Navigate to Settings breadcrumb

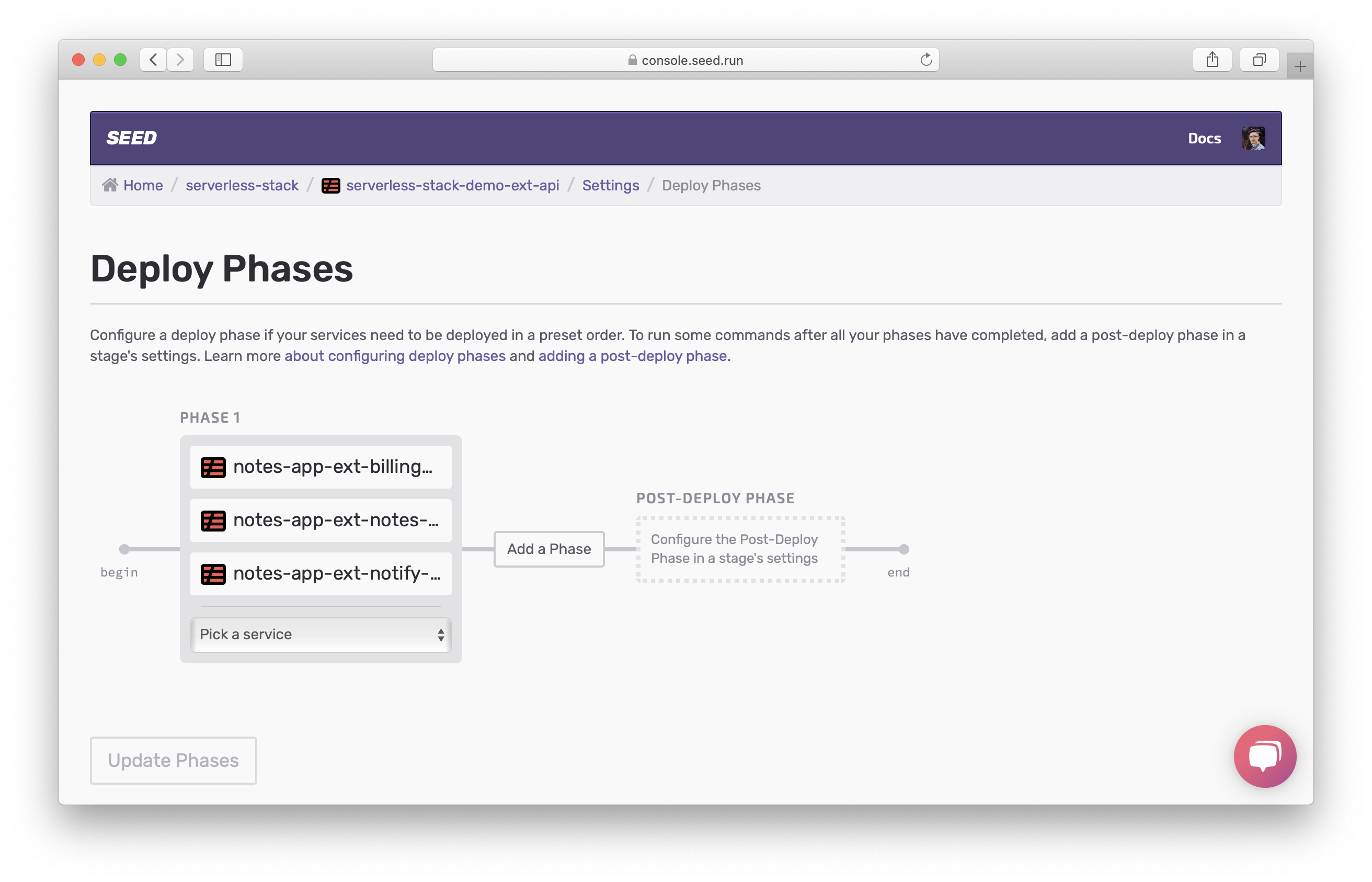pos(610,186)
